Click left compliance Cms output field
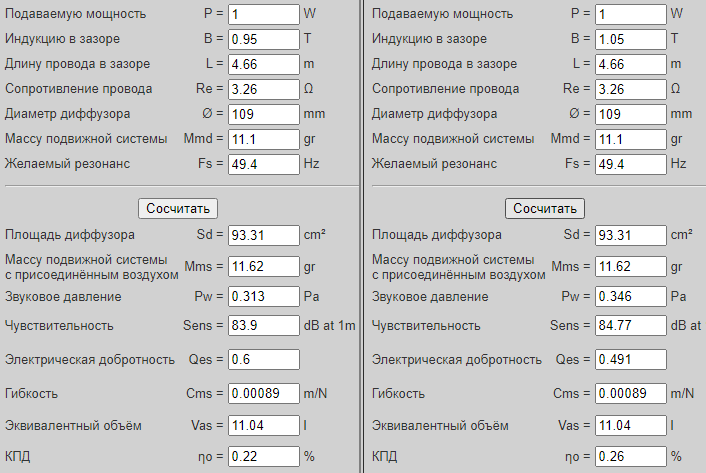This screenshot has width=706, height=473. tap(263, 394)
